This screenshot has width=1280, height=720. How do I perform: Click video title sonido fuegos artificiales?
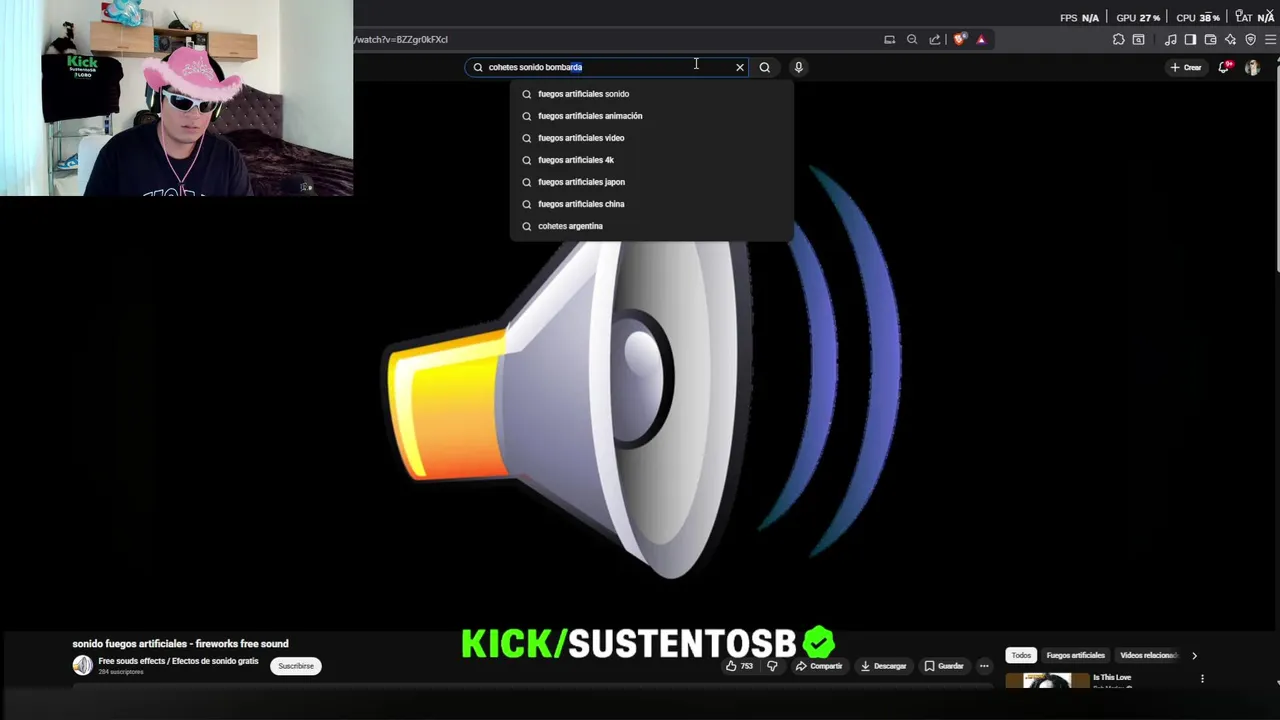pos(180,644)
